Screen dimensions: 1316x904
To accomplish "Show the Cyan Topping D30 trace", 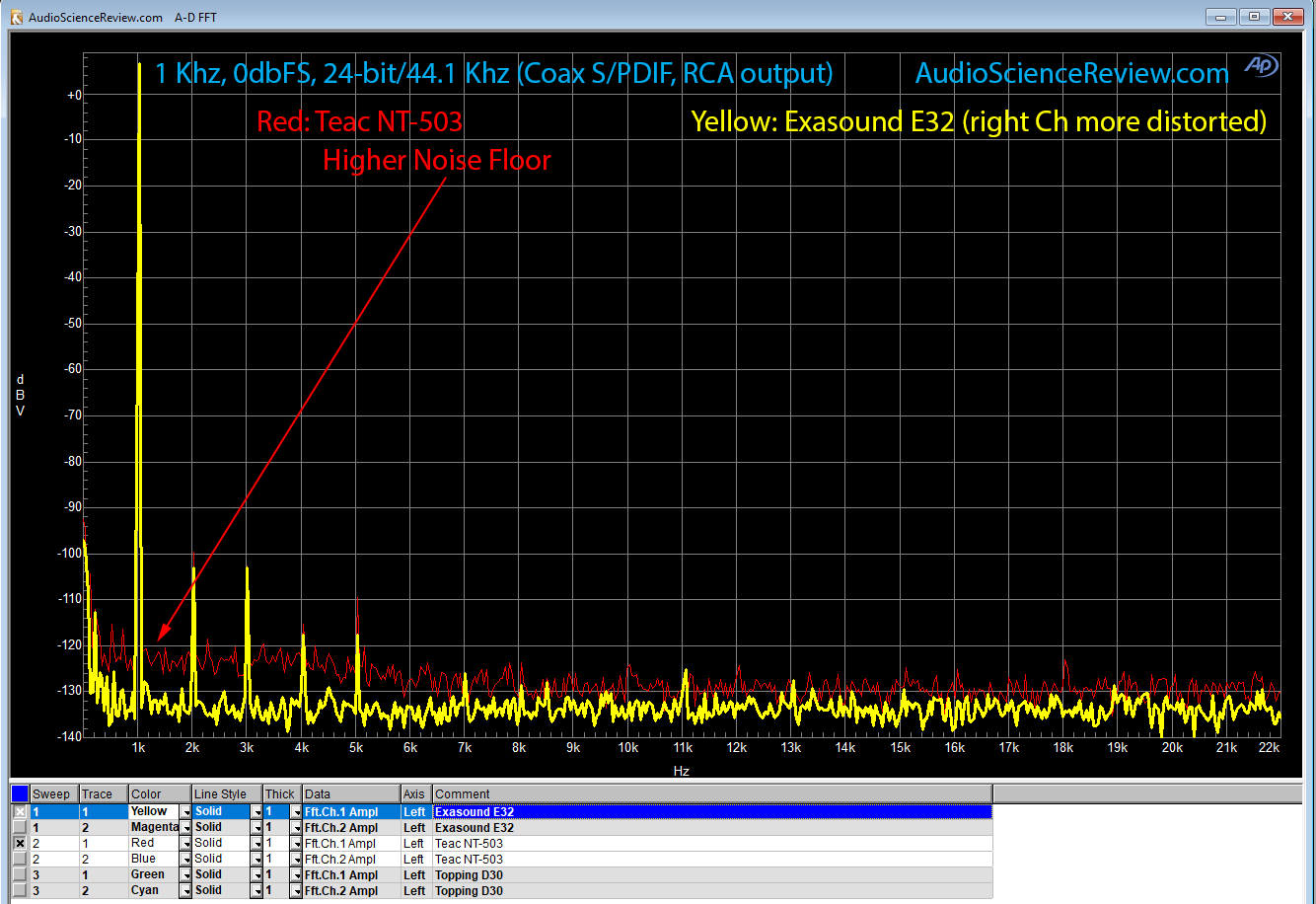I will 20,890.
